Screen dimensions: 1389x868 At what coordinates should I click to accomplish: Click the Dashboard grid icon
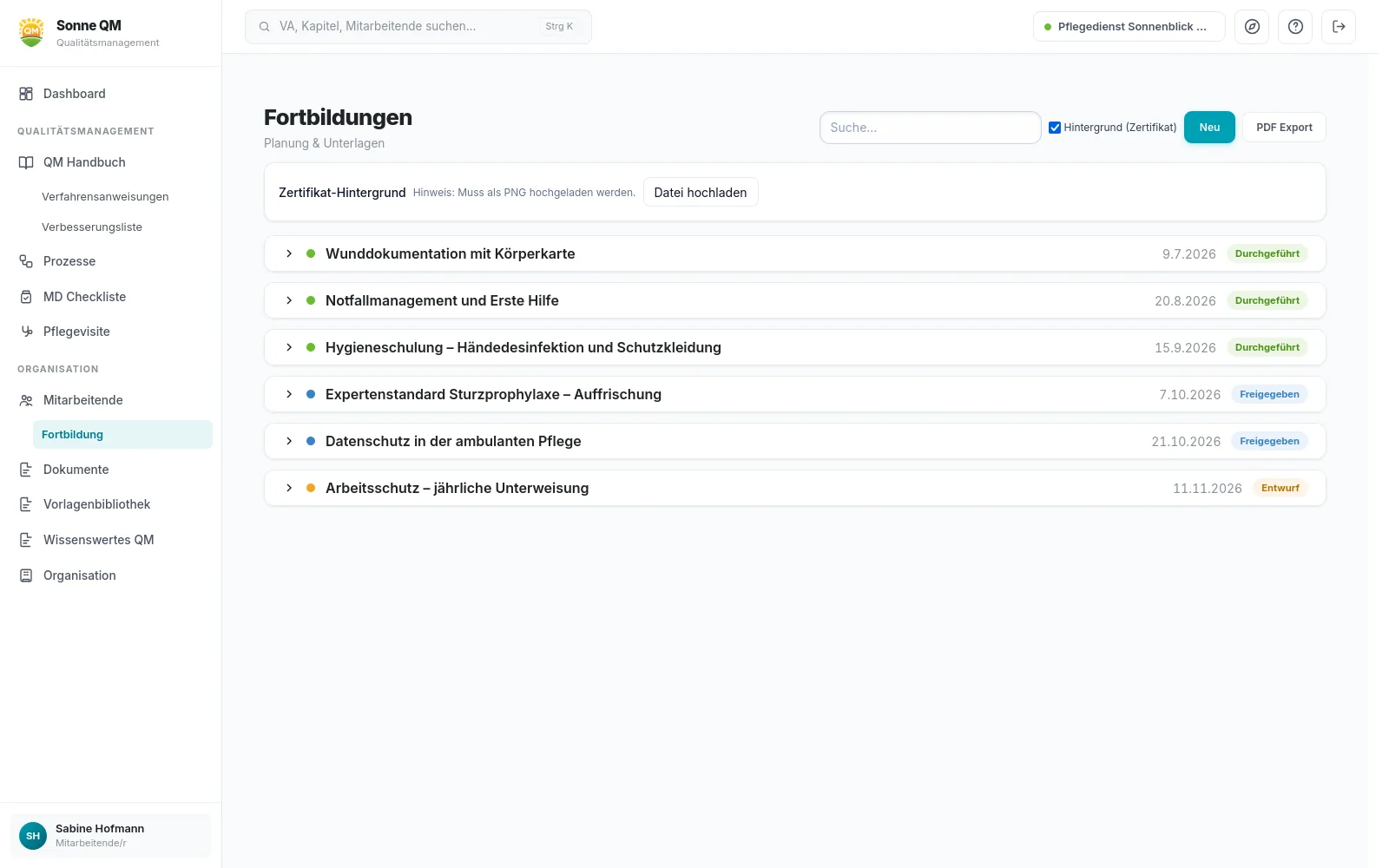coord(26,94)
